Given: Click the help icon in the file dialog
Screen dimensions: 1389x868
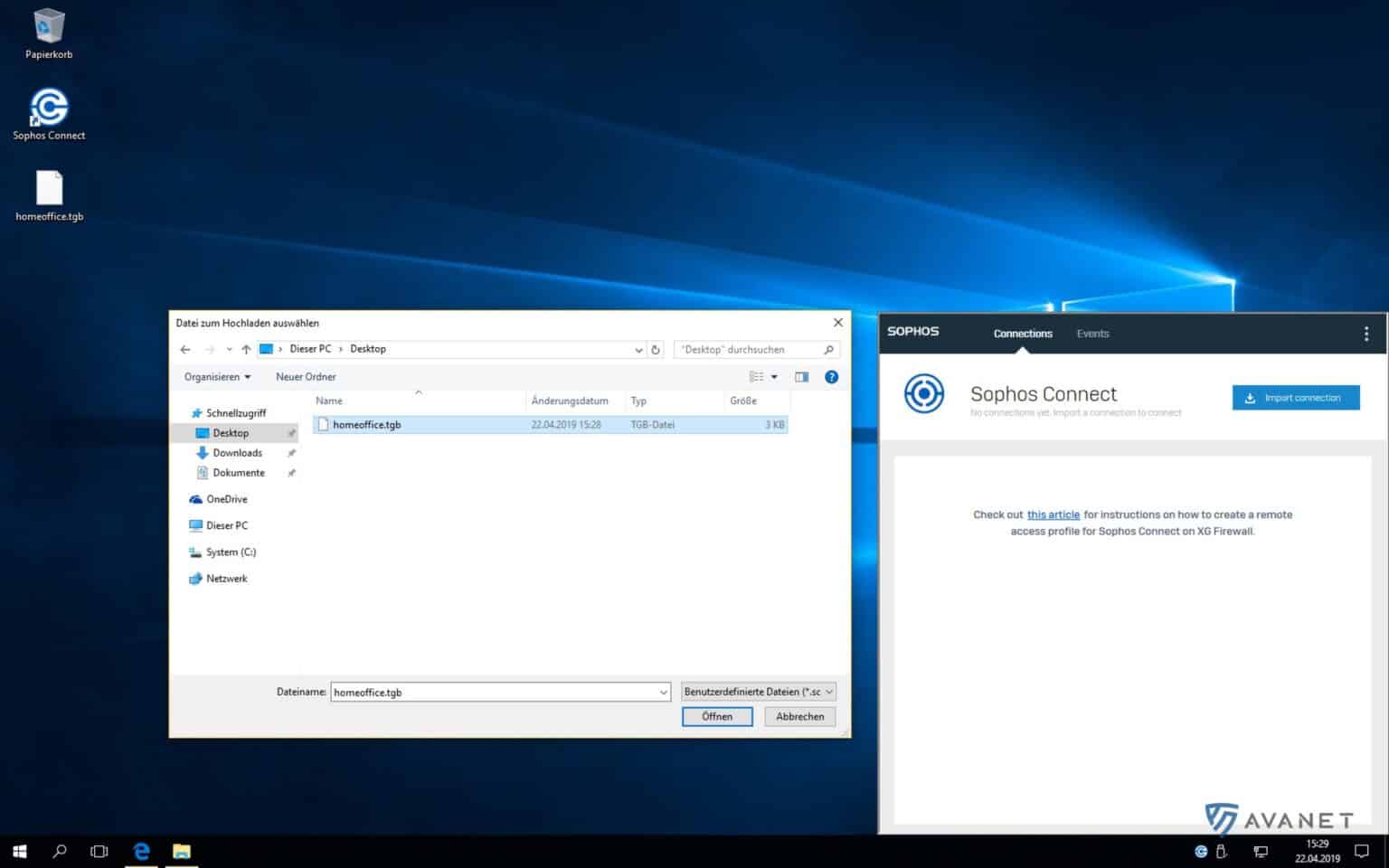Looking at the screenshot, I should pos(831,377).
